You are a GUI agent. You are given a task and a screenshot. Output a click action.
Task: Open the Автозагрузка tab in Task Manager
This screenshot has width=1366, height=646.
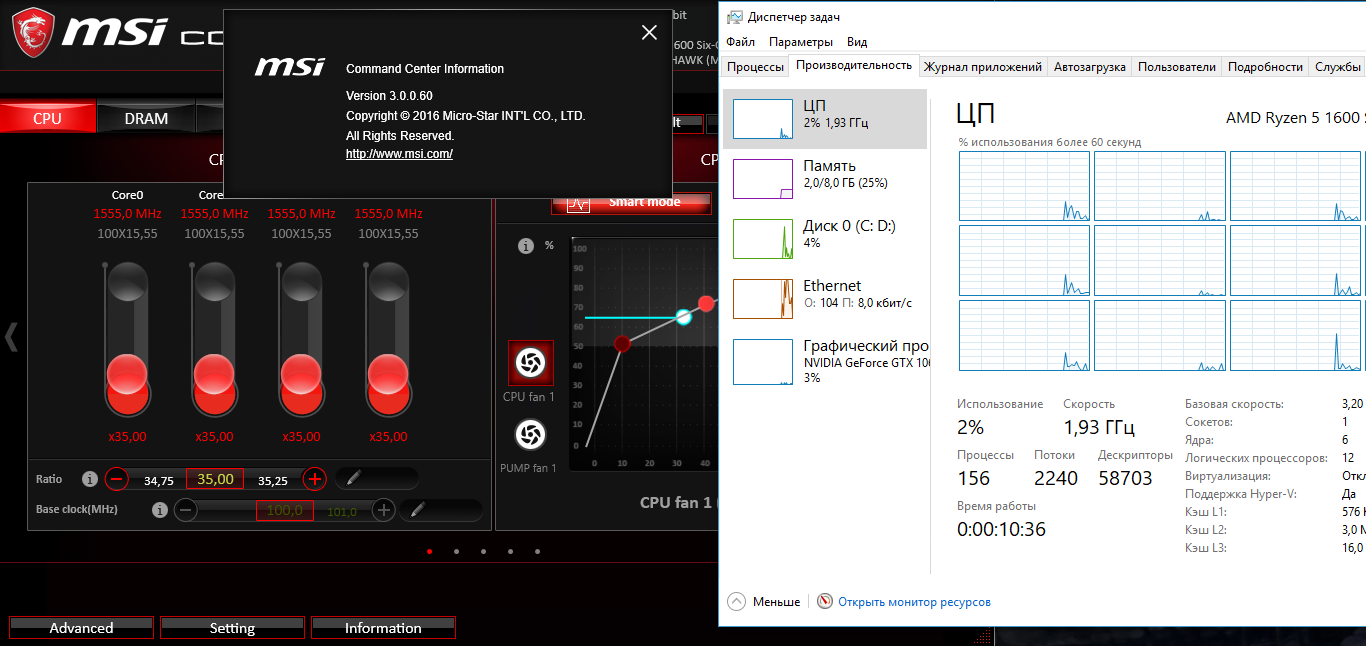(x=1090, y=67)
